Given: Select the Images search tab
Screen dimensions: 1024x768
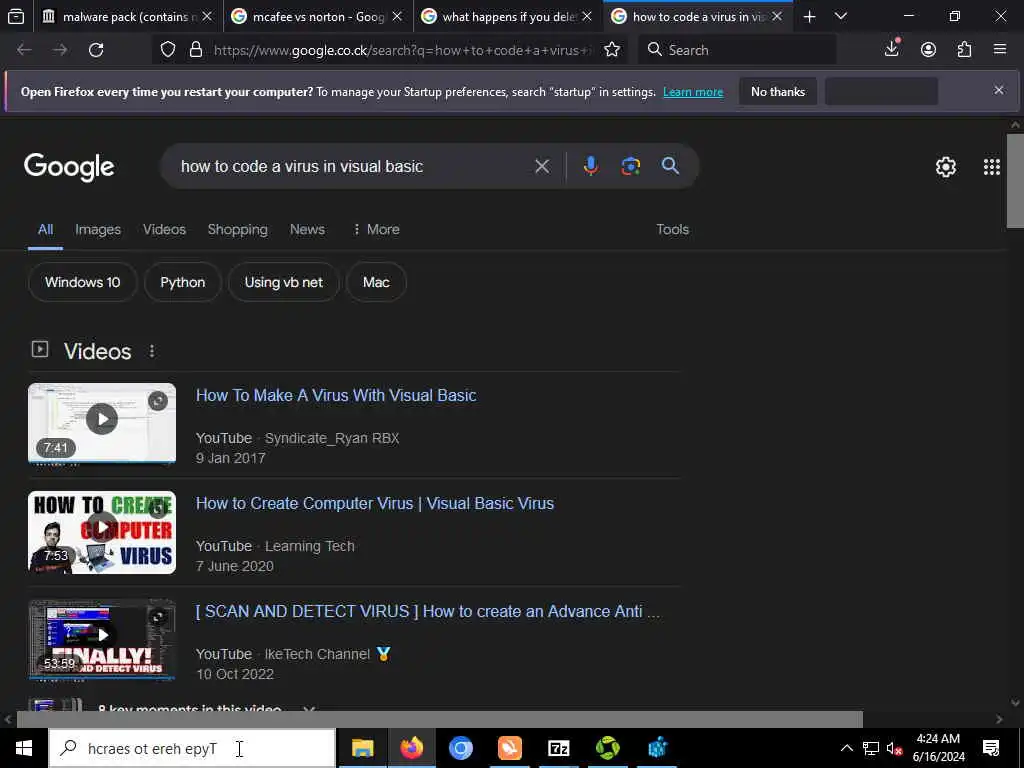Looking at the screenshot, I should [98, 229].
